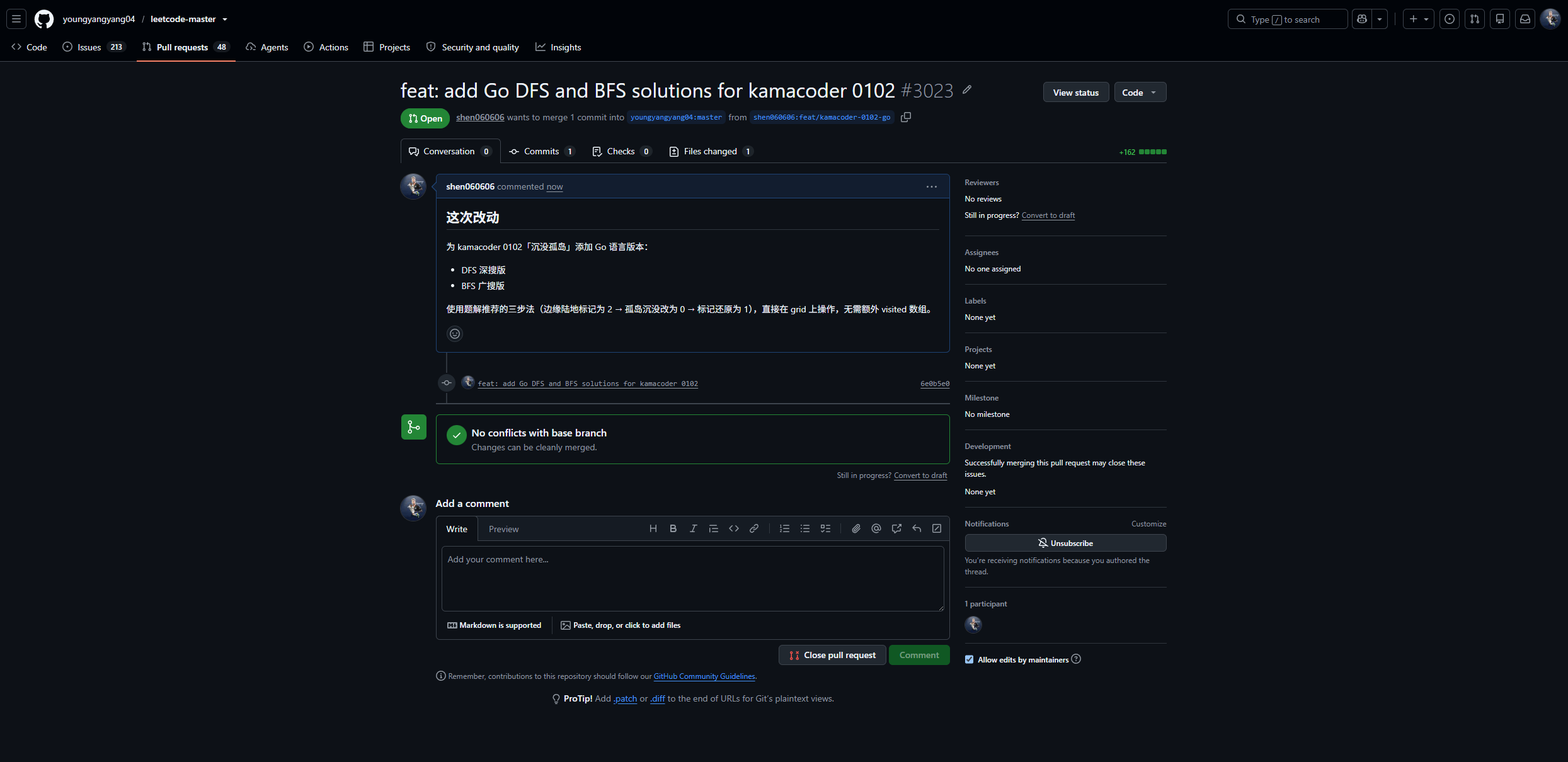Viewport: 1568px width, 762px height.
Task: Open the Checks tab
Action: (621, 151)
